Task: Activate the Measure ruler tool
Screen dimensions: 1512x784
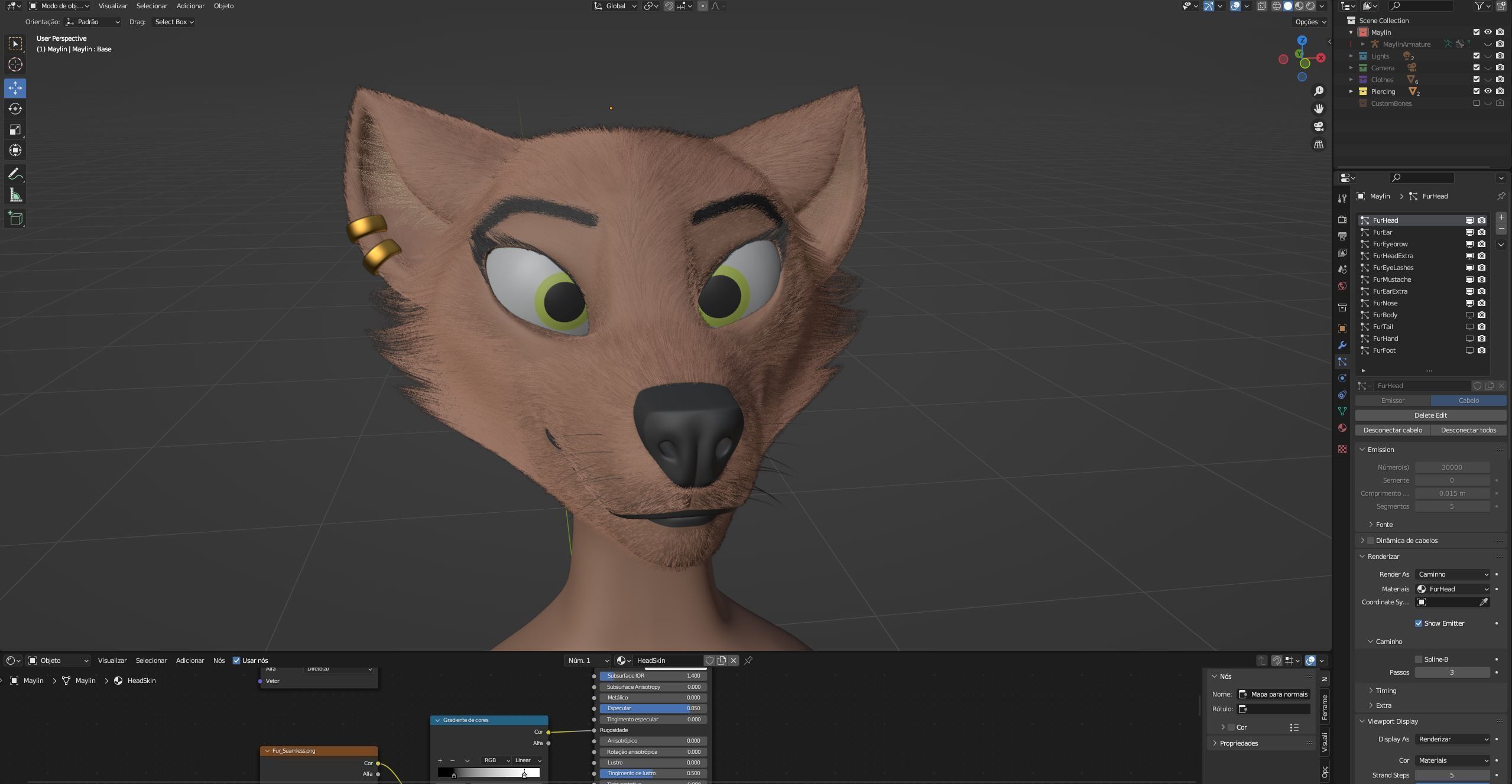Action: click(x=15, y=196)
